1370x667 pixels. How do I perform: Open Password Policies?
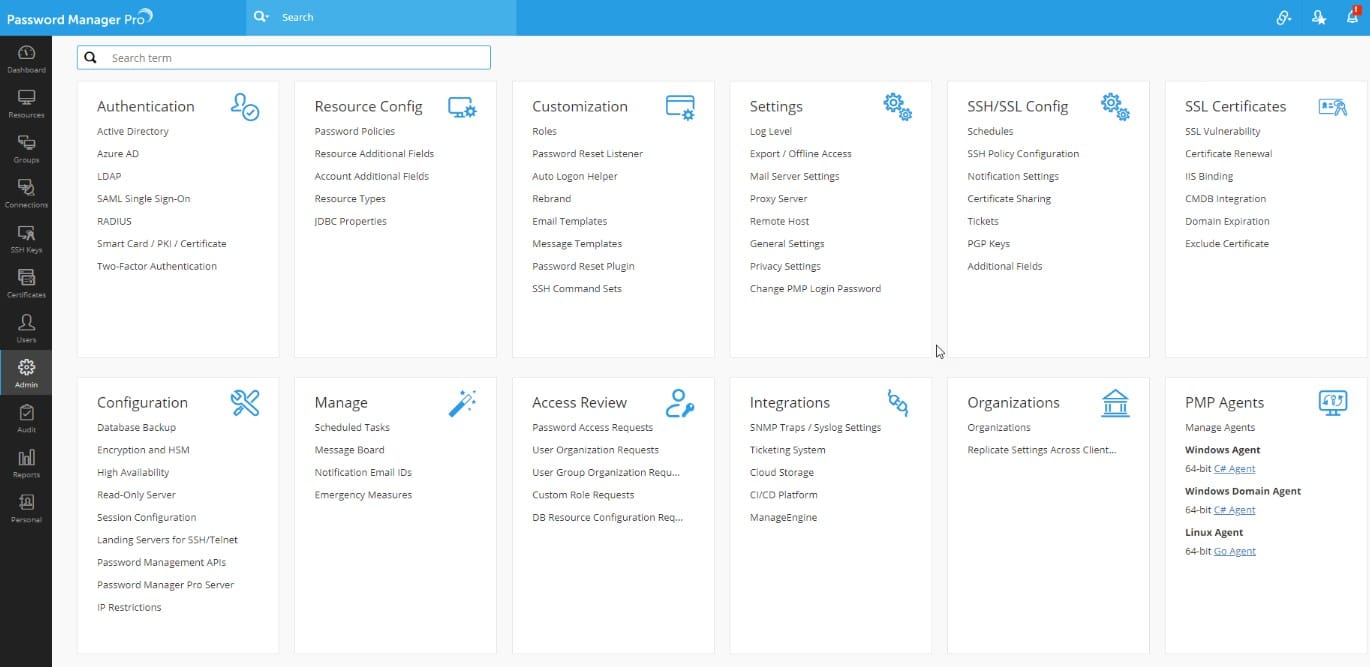tap(355, 132)
